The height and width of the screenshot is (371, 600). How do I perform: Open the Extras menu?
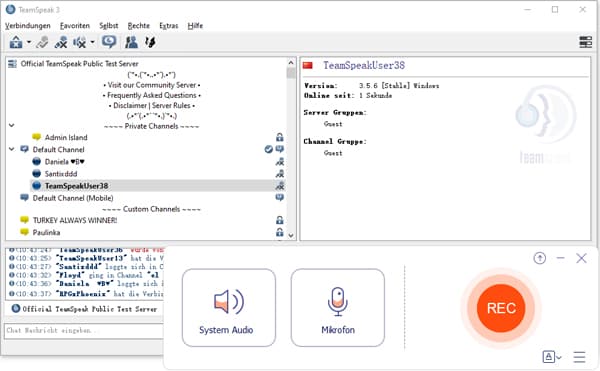169,26
